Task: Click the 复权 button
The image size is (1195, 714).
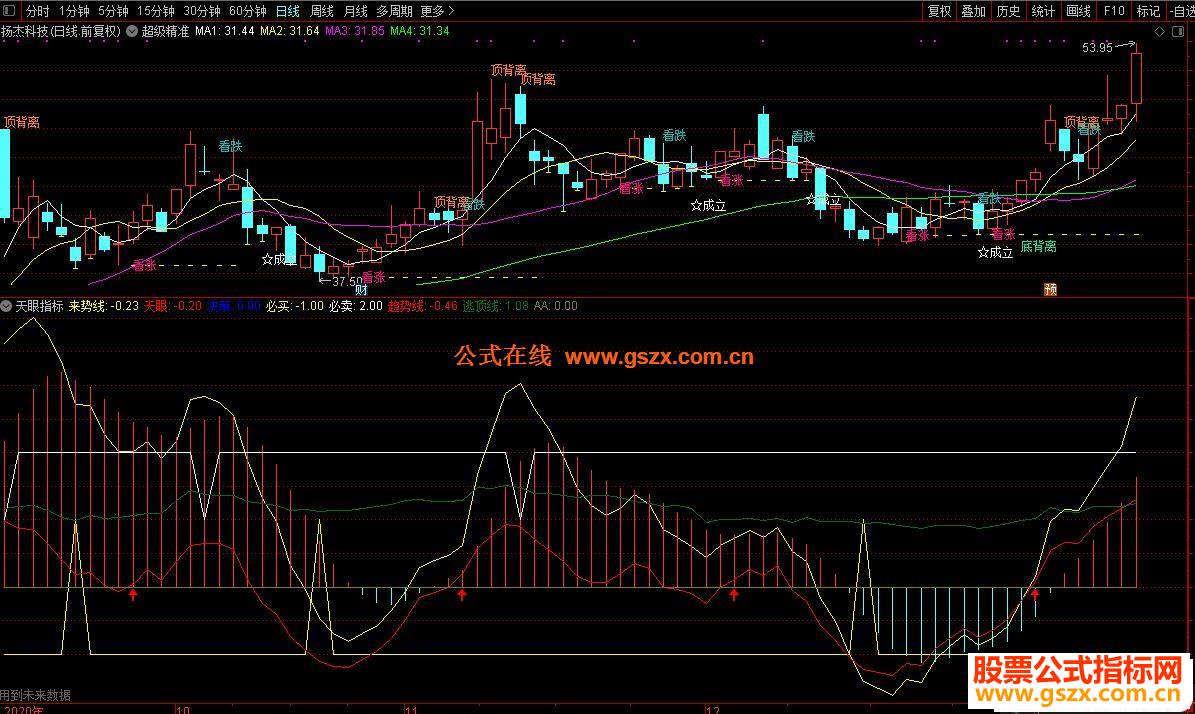Action: [x=939, y=11]
